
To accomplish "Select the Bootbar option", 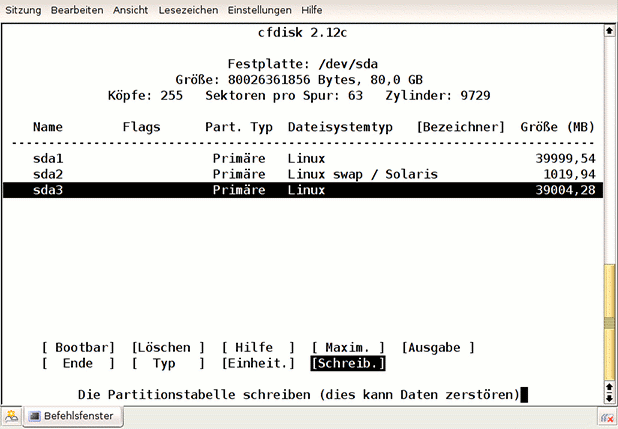I will coord(78,347).
